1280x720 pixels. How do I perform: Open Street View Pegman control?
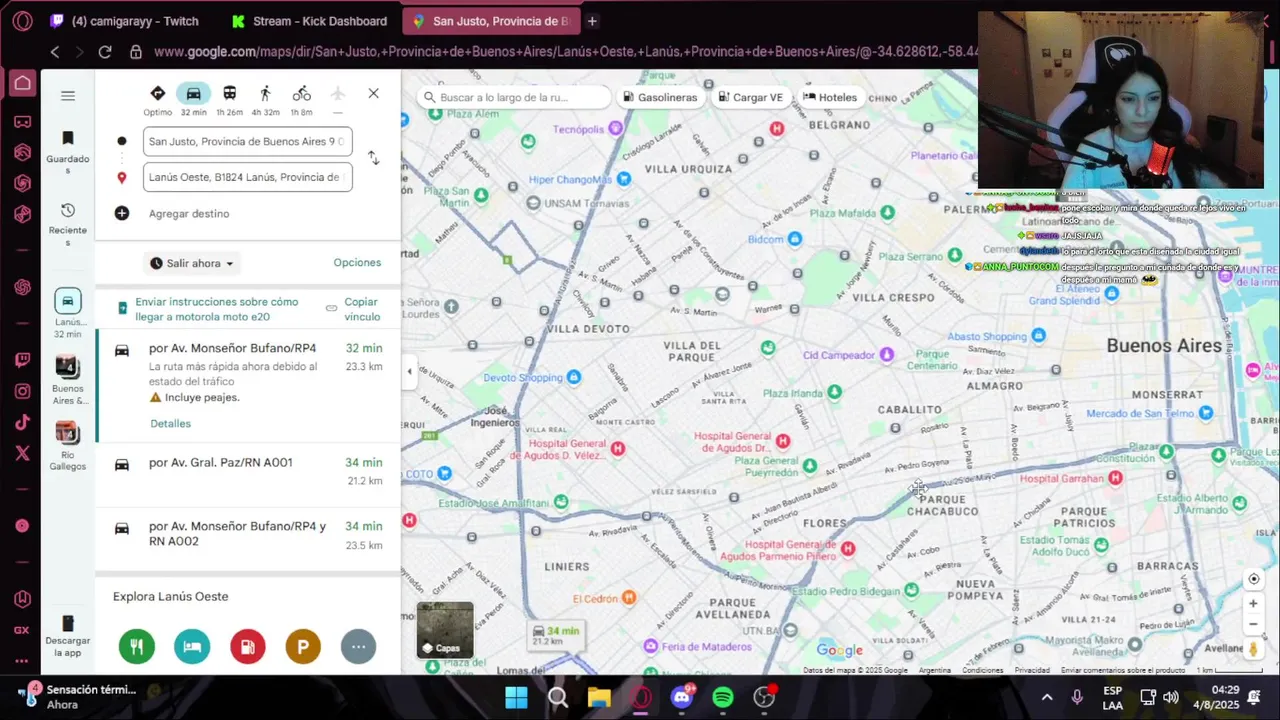click(x=1253, y=649)
